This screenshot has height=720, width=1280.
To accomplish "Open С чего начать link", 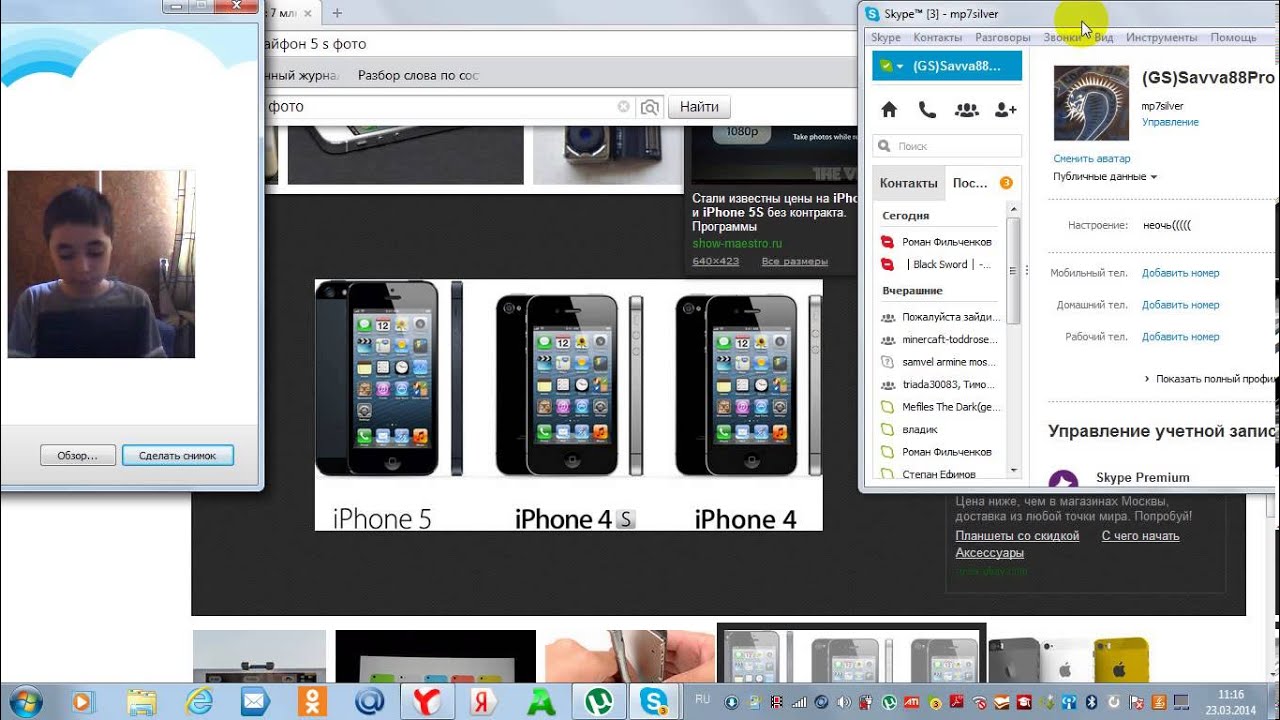I will coord(1140,536).
